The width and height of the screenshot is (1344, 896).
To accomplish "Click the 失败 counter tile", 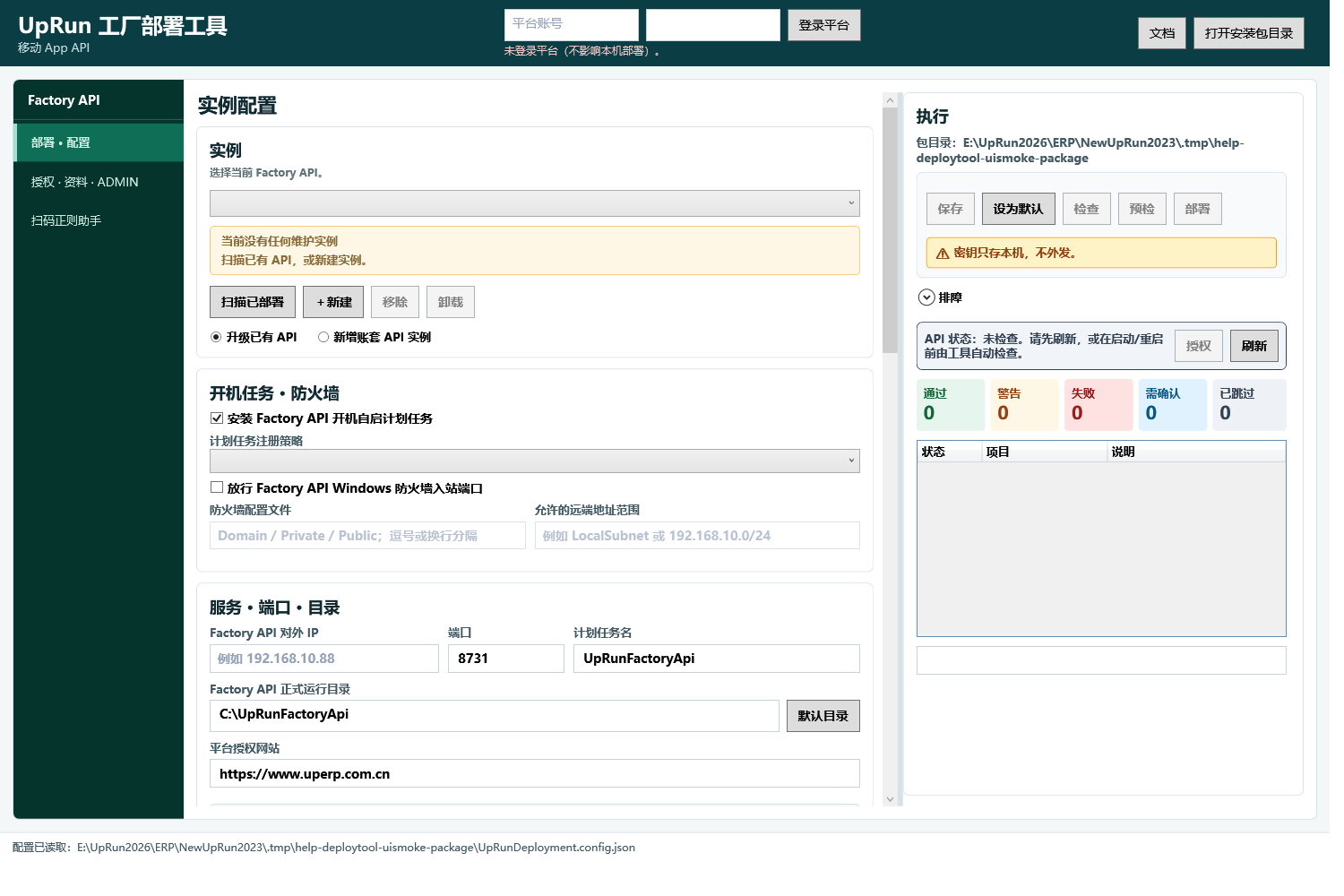I will [x=1098, y=405].
